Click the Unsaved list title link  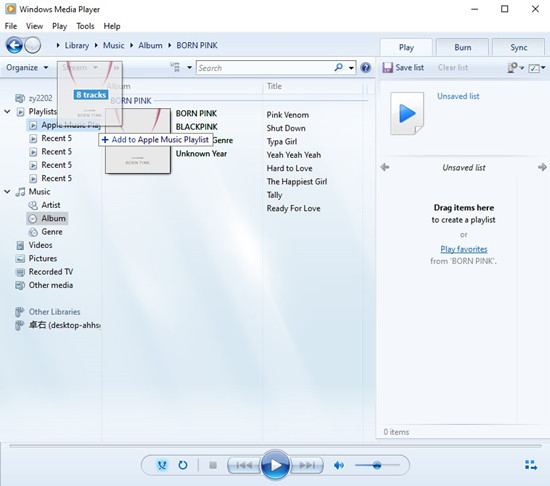[x=458, y=96]
